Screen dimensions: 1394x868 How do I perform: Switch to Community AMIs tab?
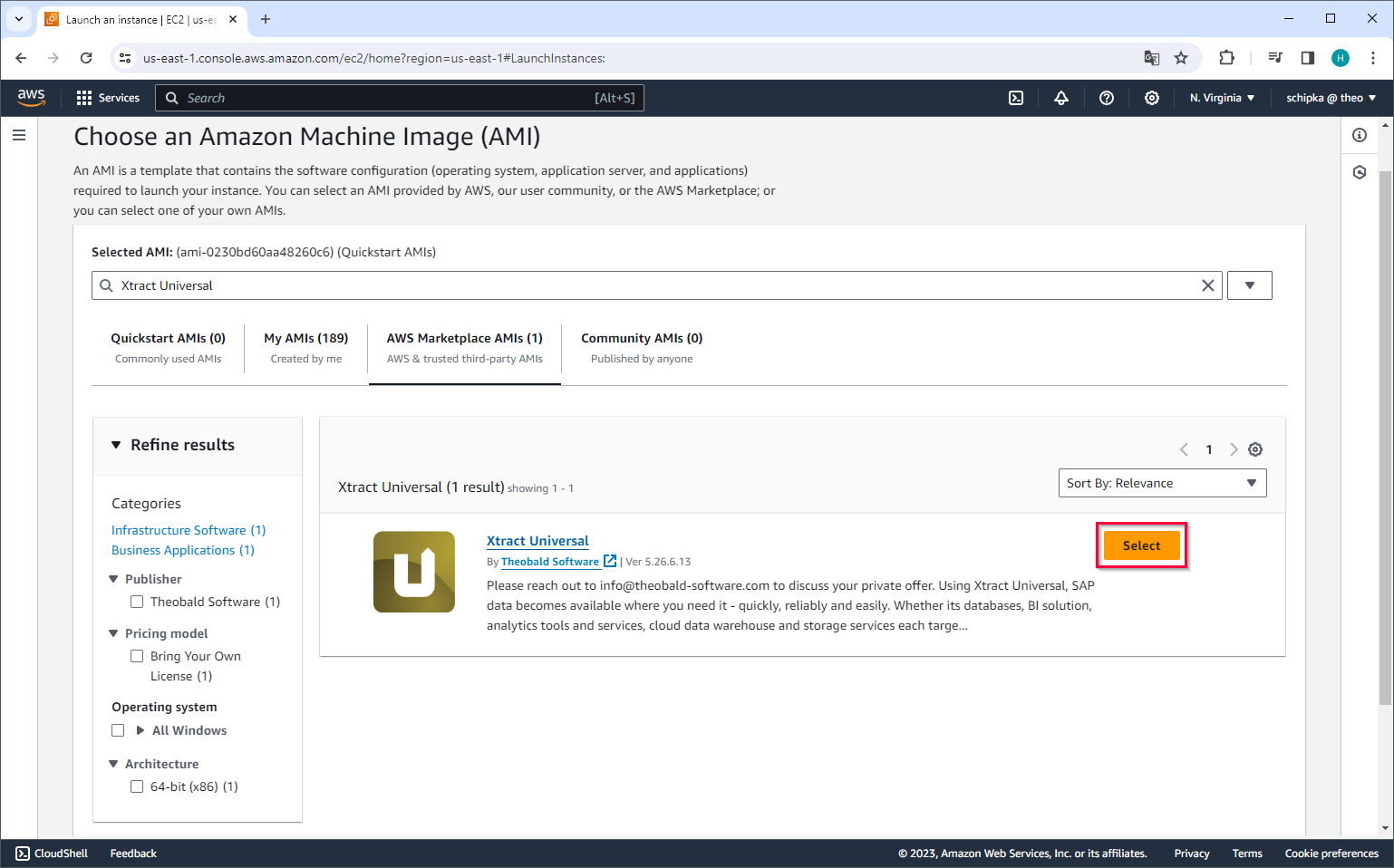click(x=642, y=348)
